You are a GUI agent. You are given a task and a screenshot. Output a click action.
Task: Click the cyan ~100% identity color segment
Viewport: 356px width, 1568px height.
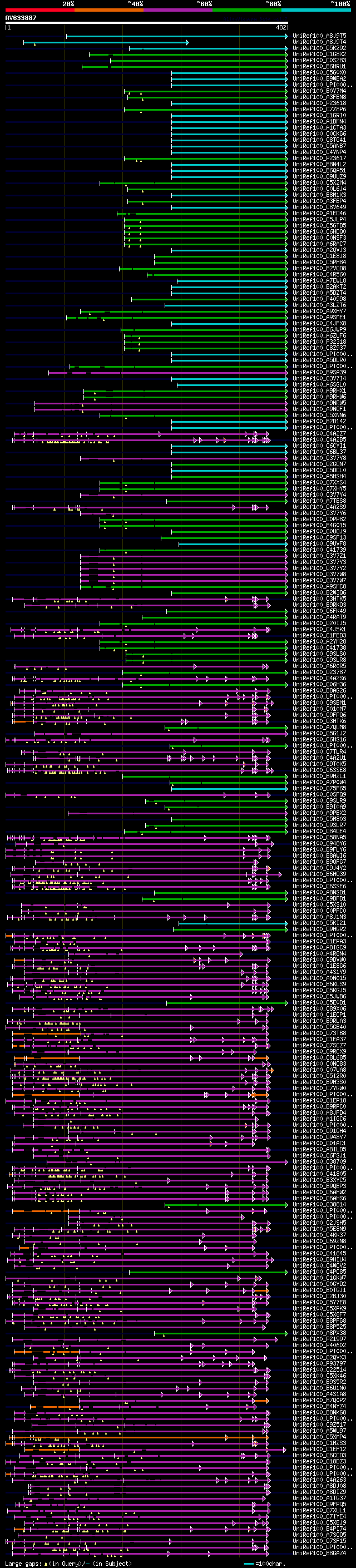point(316,10)
